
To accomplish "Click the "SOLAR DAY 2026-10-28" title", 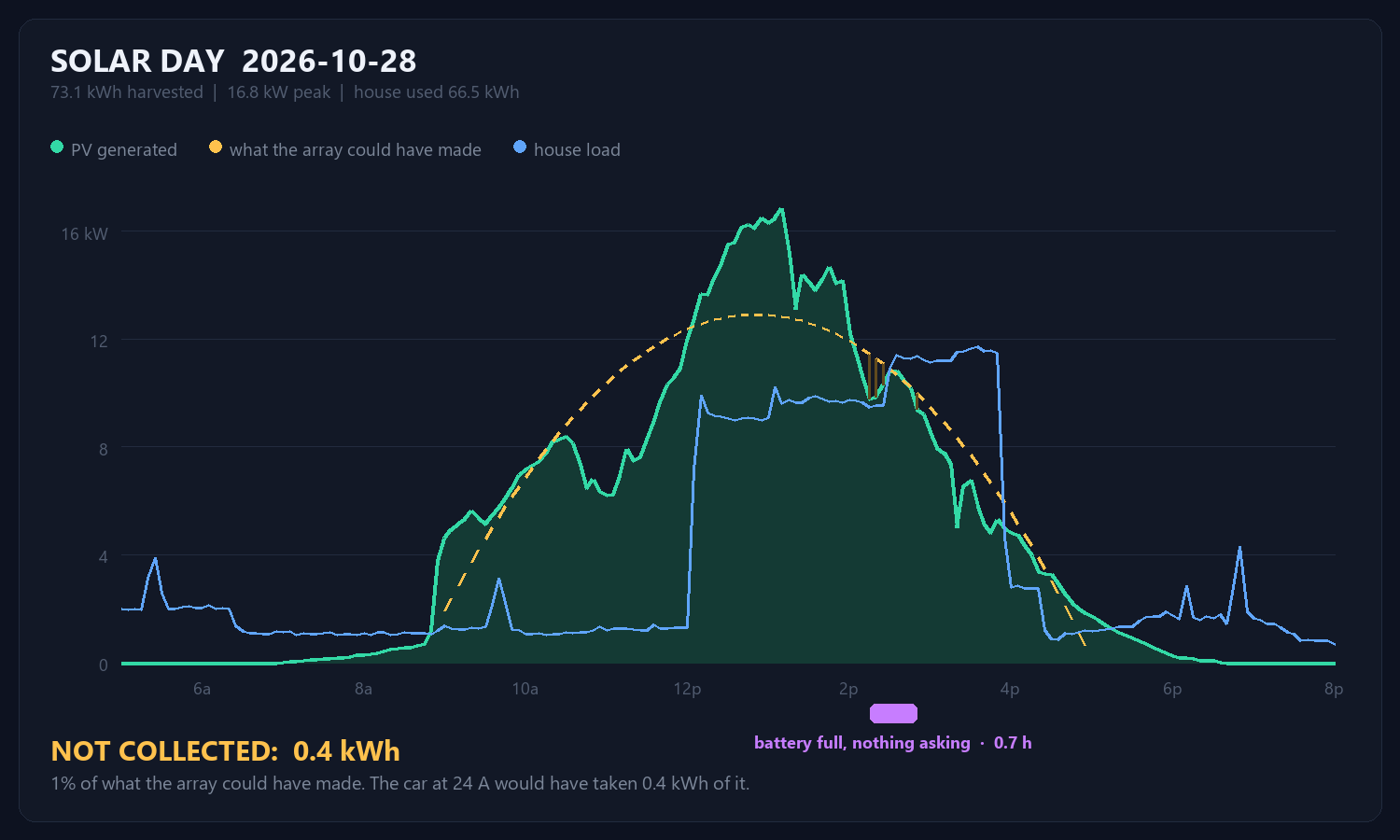I will (x=233, y=62).
